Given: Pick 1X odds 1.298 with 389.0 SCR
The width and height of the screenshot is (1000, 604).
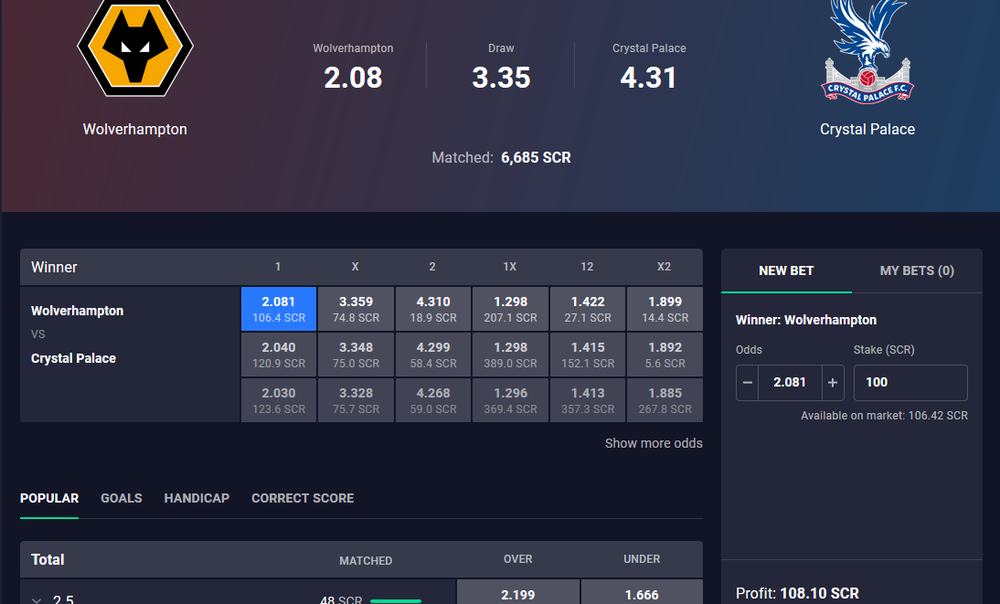Looking at the screenshot, I should point(510,355).
